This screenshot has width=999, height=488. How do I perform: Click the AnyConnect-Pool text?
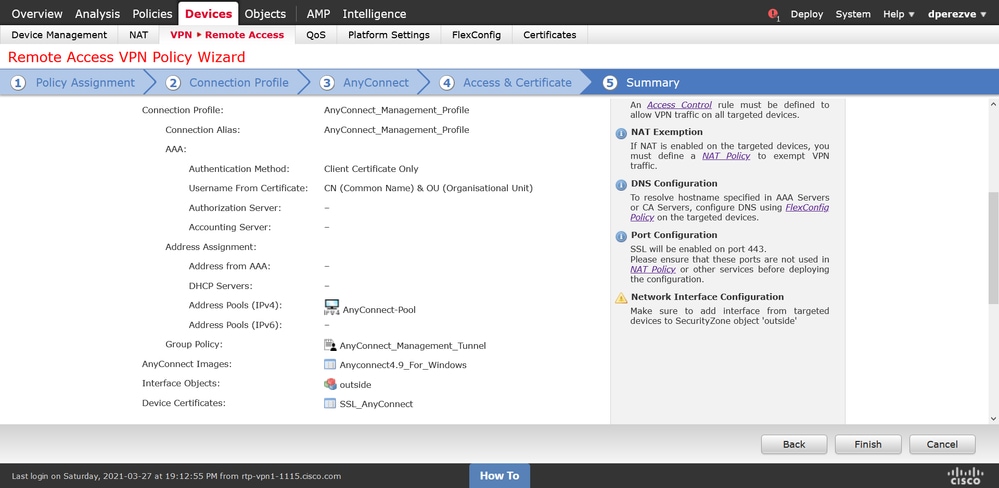pyautogui.click(x=379, y=310)
